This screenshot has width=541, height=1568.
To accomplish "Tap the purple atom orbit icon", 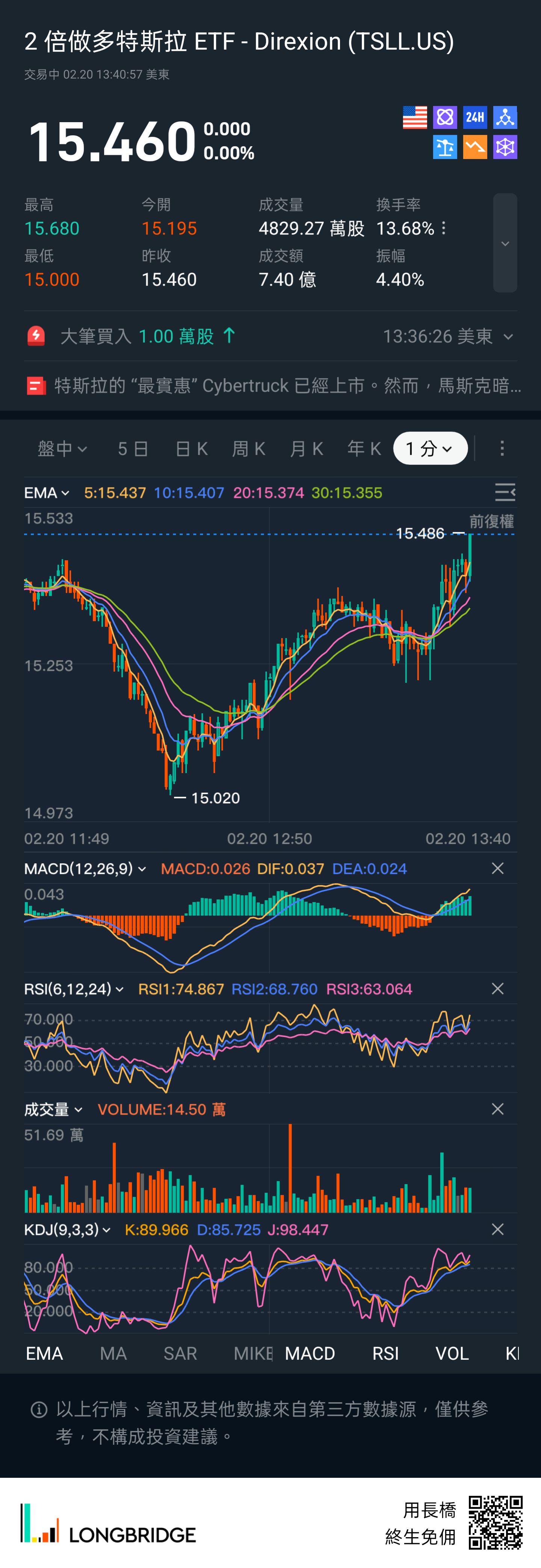I will coord(445,118).
